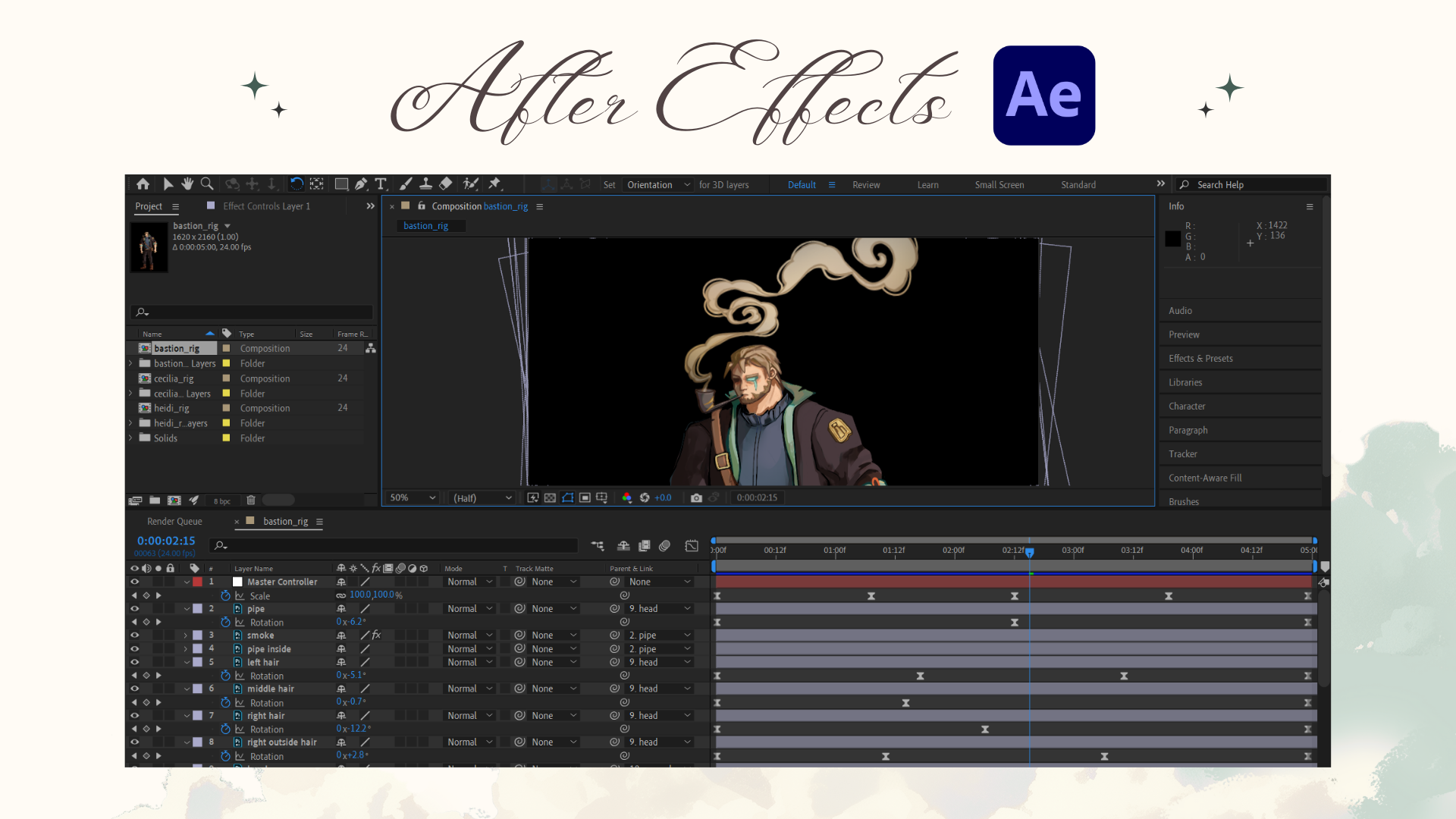Select the Eraser tool
Screen dimensions: 1456x819
(446, 184)
